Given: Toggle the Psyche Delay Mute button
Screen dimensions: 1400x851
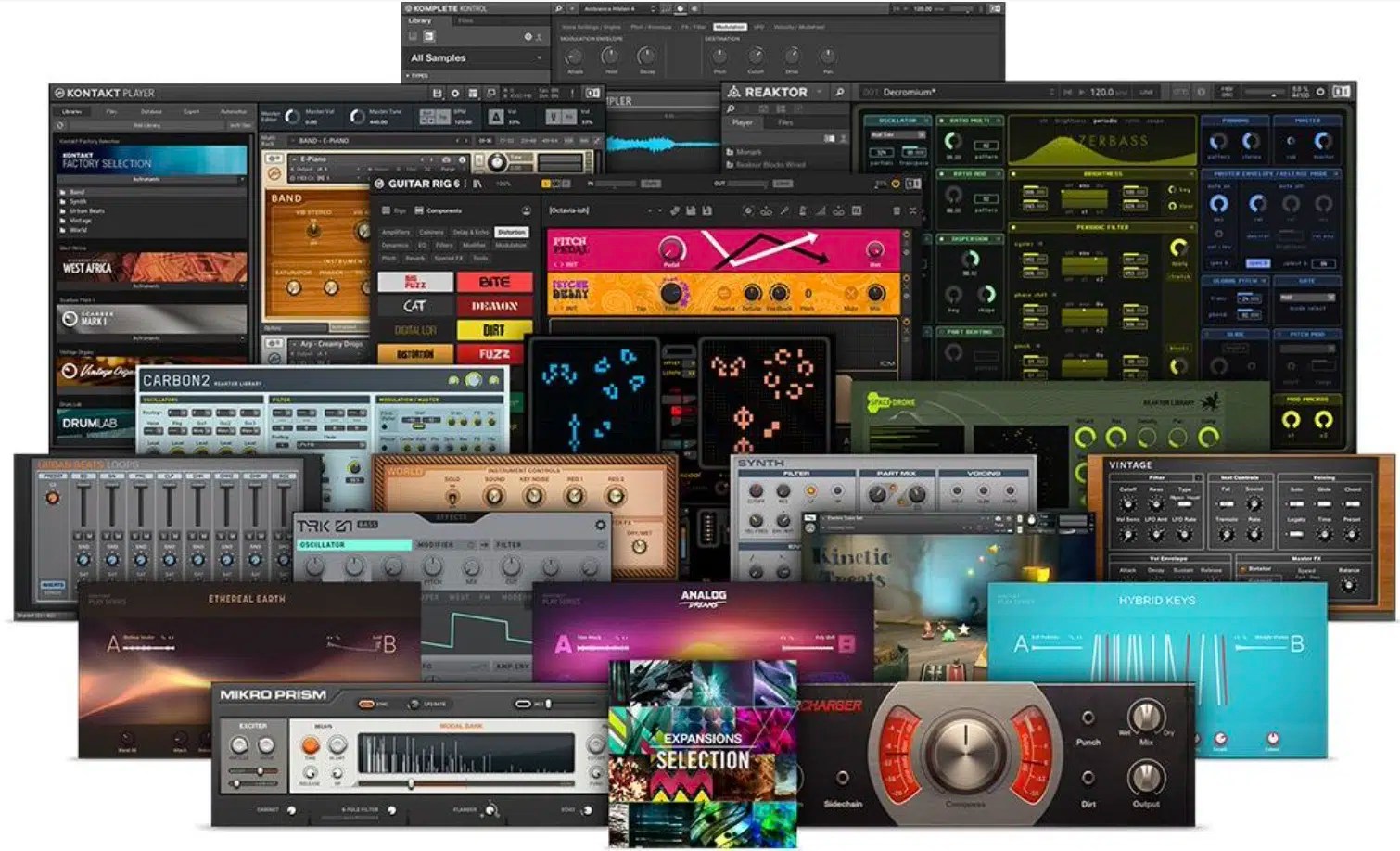Looking at the screenshot, I should point(849,295).
